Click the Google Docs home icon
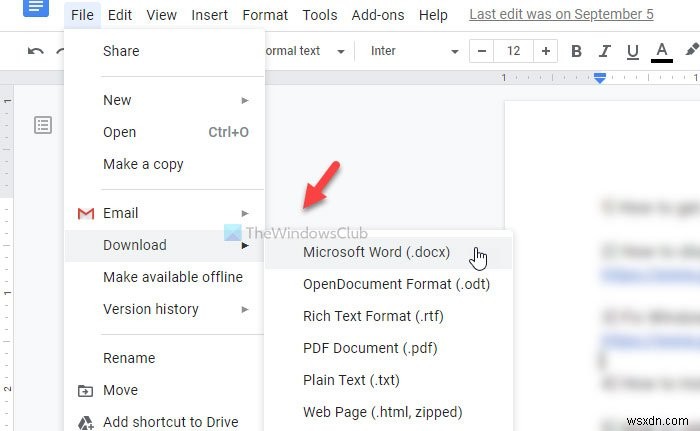The height and width of the screenshot is (431, 700). (34, 8)
